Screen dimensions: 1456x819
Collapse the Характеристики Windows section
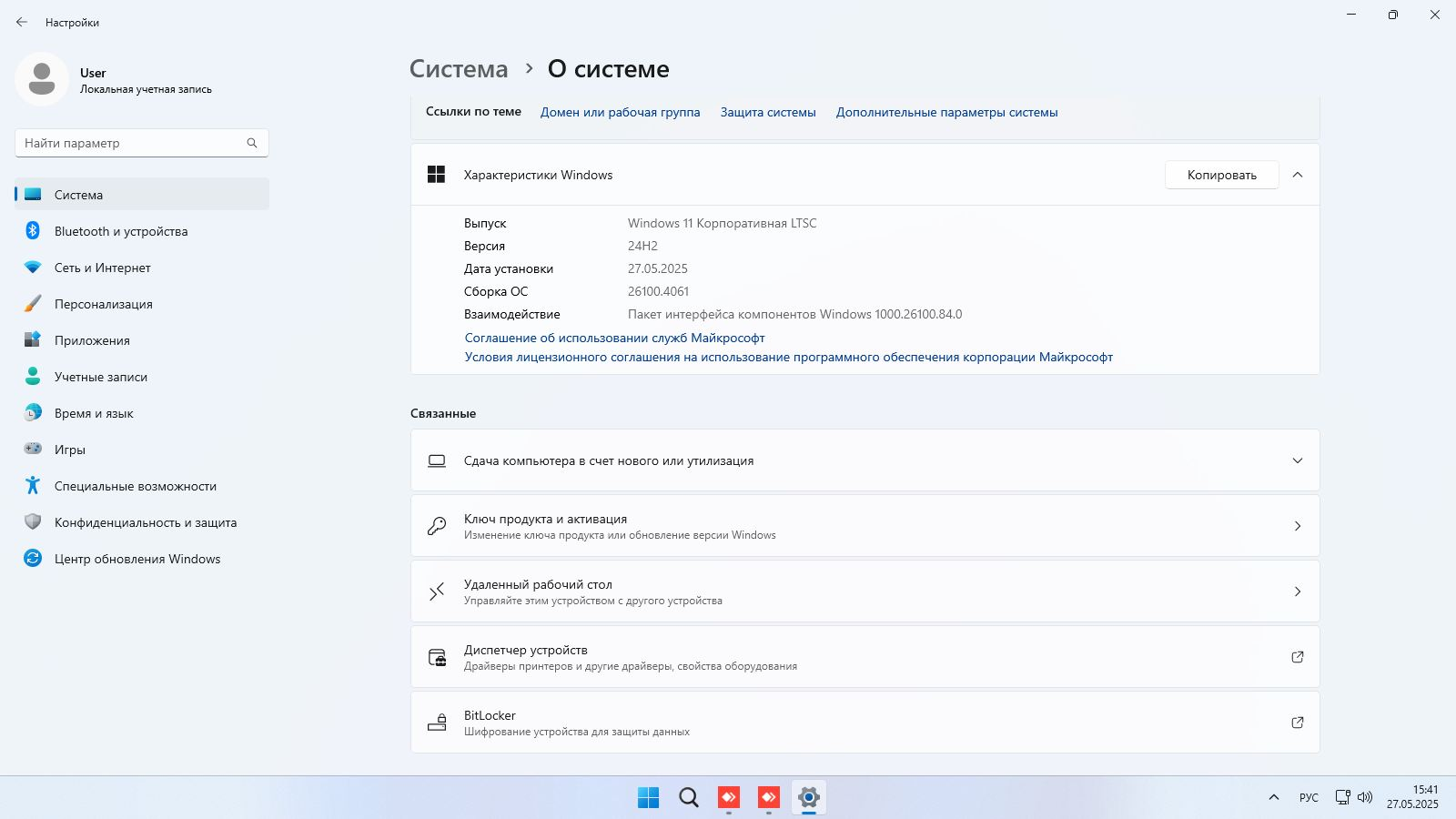click(1298, 175)
